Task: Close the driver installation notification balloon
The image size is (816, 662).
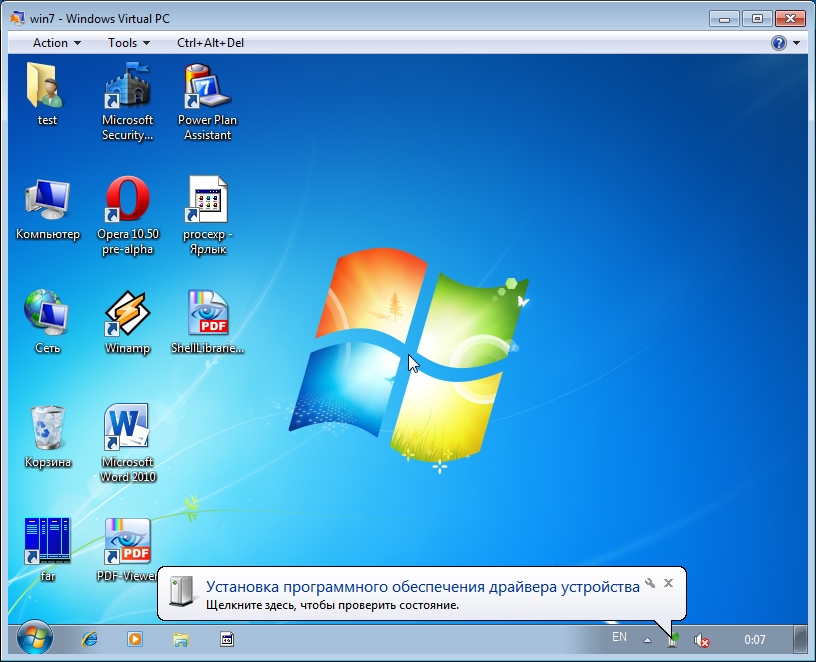Action: click(669, 583)
